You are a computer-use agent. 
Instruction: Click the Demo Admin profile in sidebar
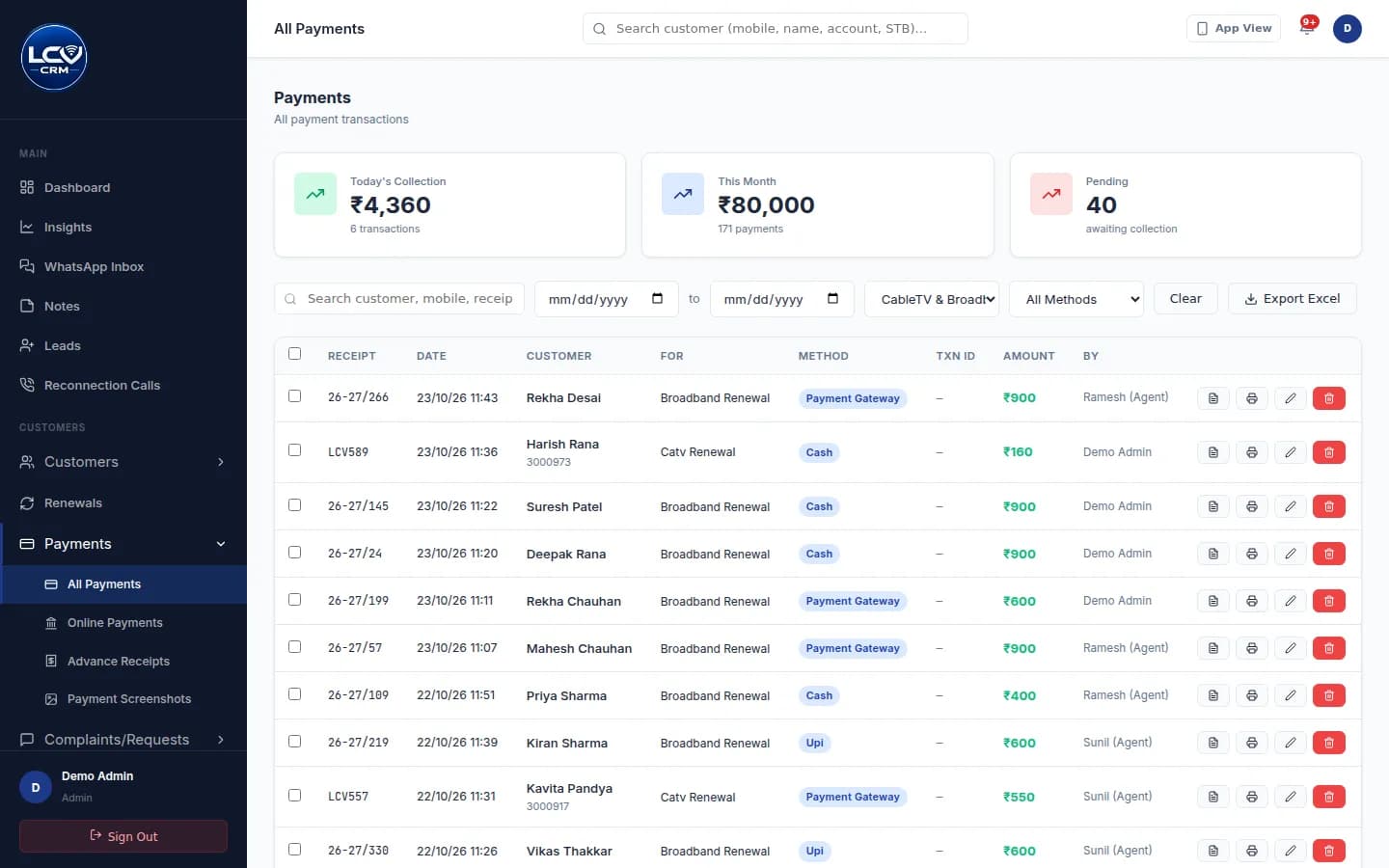(123, 787)
